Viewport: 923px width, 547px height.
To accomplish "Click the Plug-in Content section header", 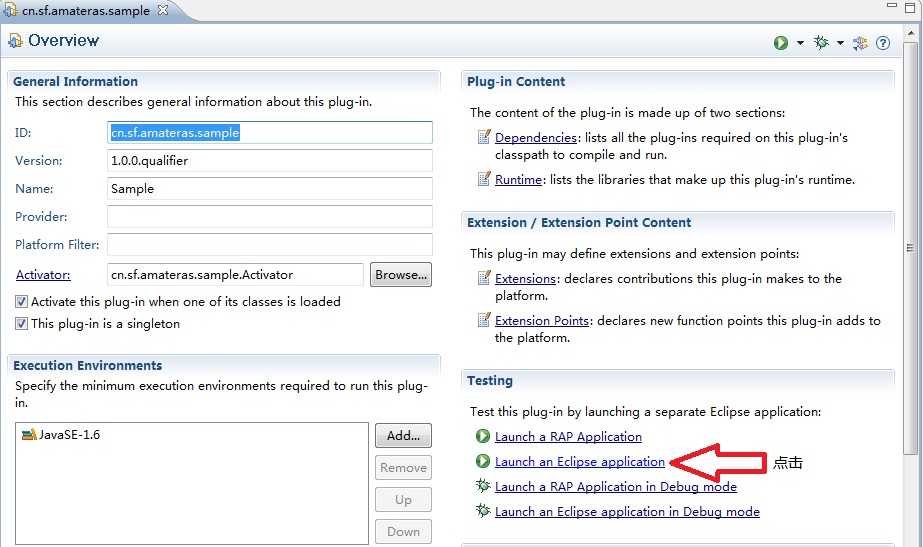I will point(516,81).
